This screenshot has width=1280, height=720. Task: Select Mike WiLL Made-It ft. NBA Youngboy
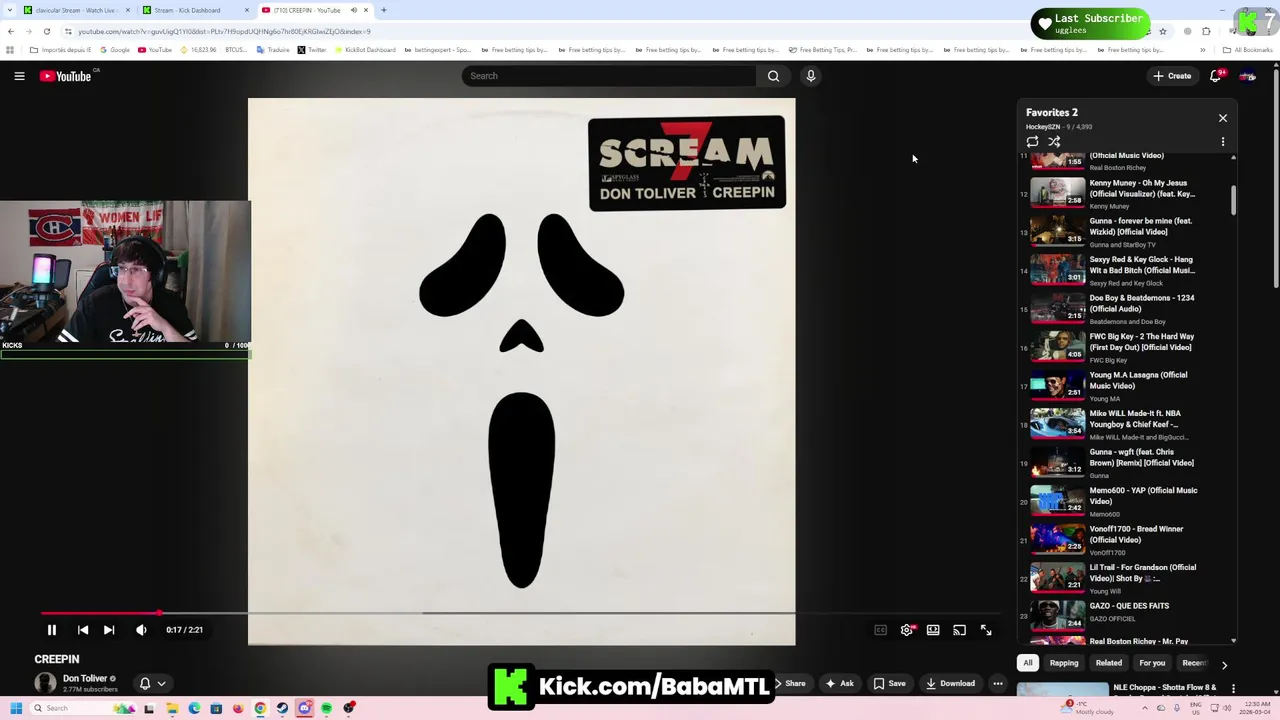(x=1123, y=424)
